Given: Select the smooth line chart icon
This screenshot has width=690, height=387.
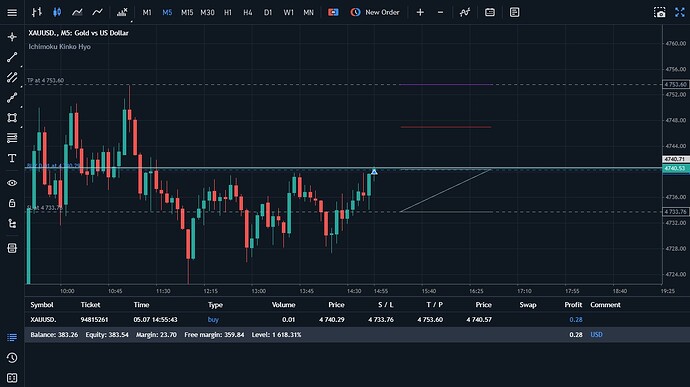Looking at the screenshot, I should point(97,12).
